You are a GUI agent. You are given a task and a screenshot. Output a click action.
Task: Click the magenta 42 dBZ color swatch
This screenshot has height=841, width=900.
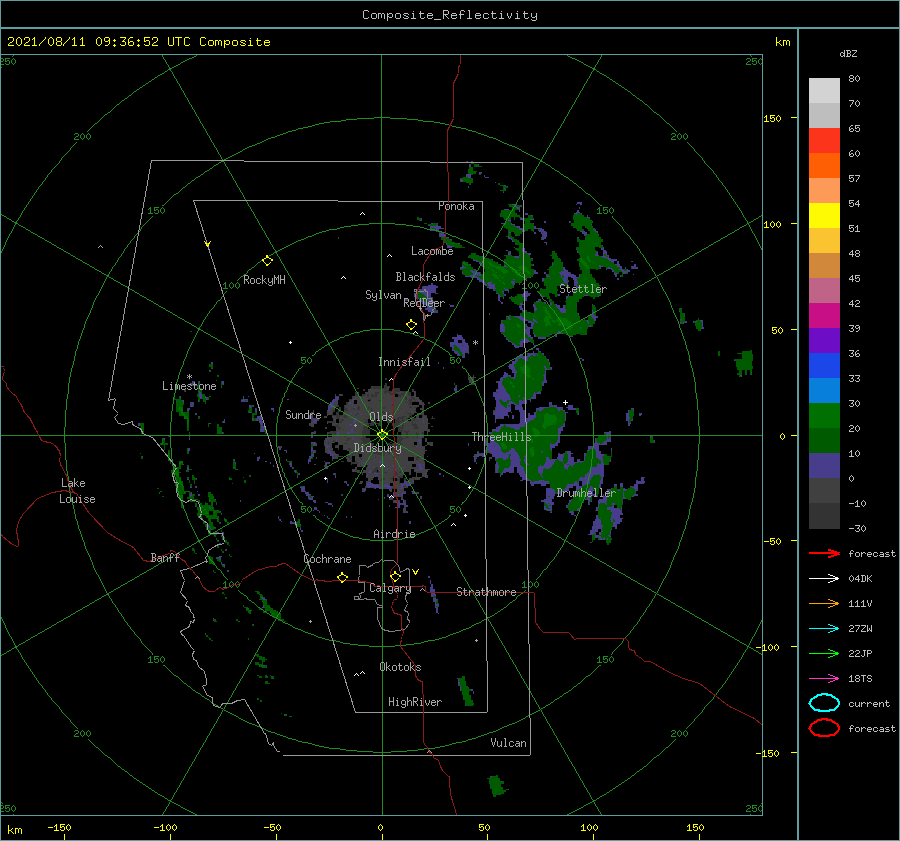click(824, 315)
